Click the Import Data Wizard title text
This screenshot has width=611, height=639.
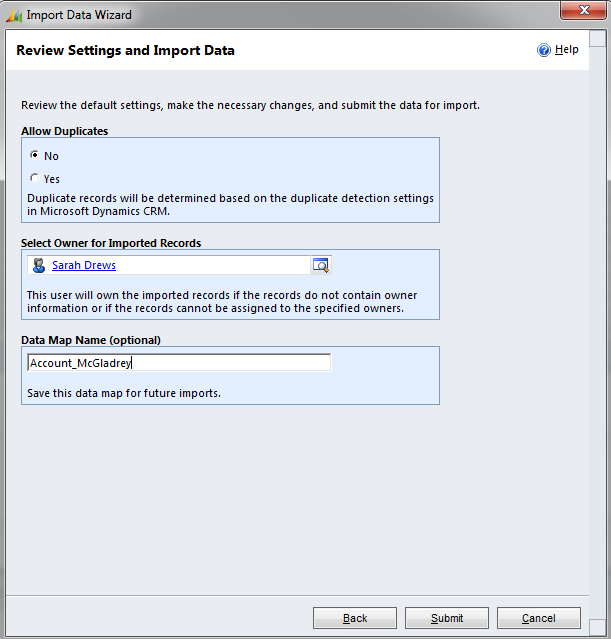pyautogui.click(x=79, y=15)
